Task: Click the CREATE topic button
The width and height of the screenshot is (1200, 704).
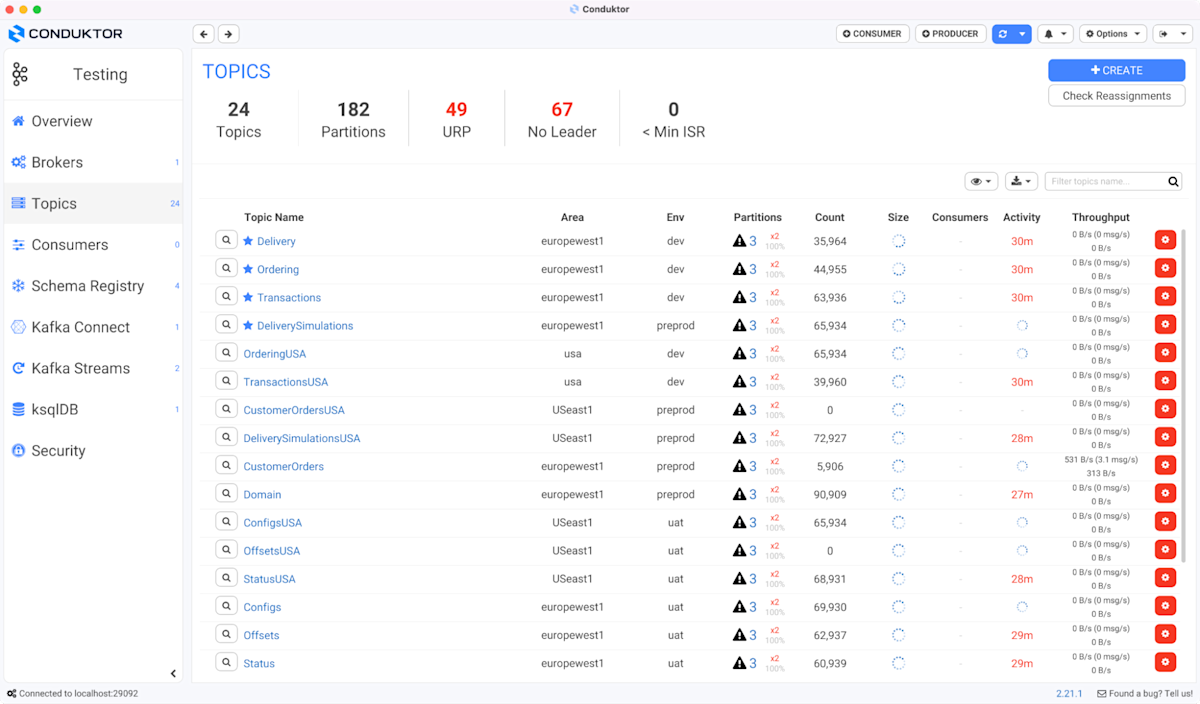Action: click(x=1116, y=70)
